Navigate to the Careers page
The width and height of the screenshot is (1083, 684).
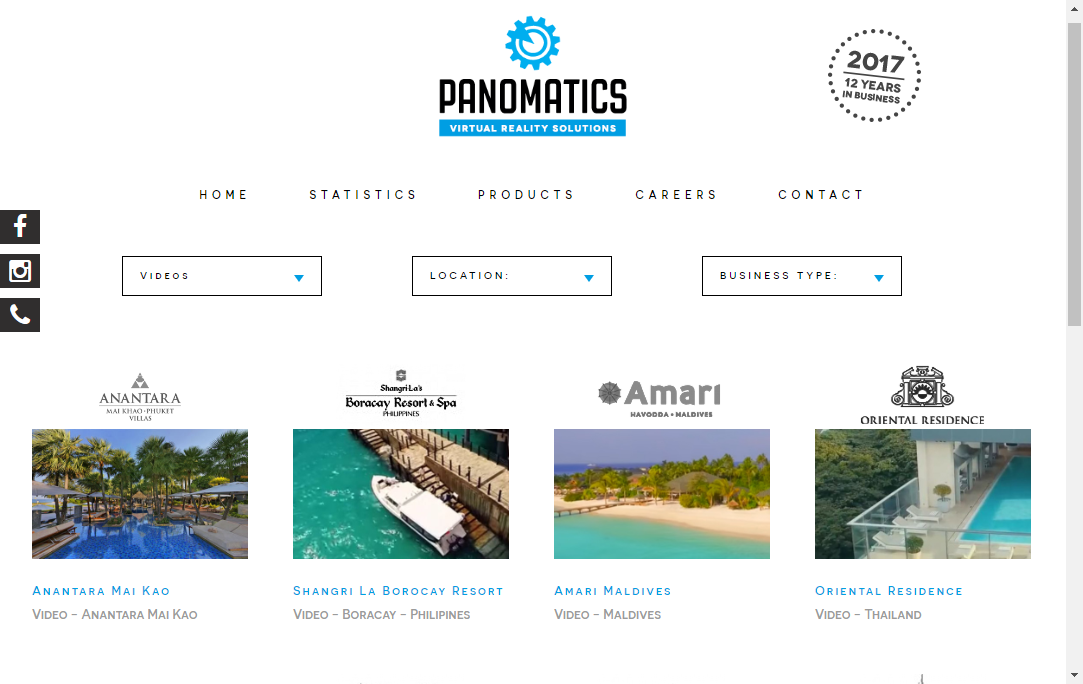[677, 195]
